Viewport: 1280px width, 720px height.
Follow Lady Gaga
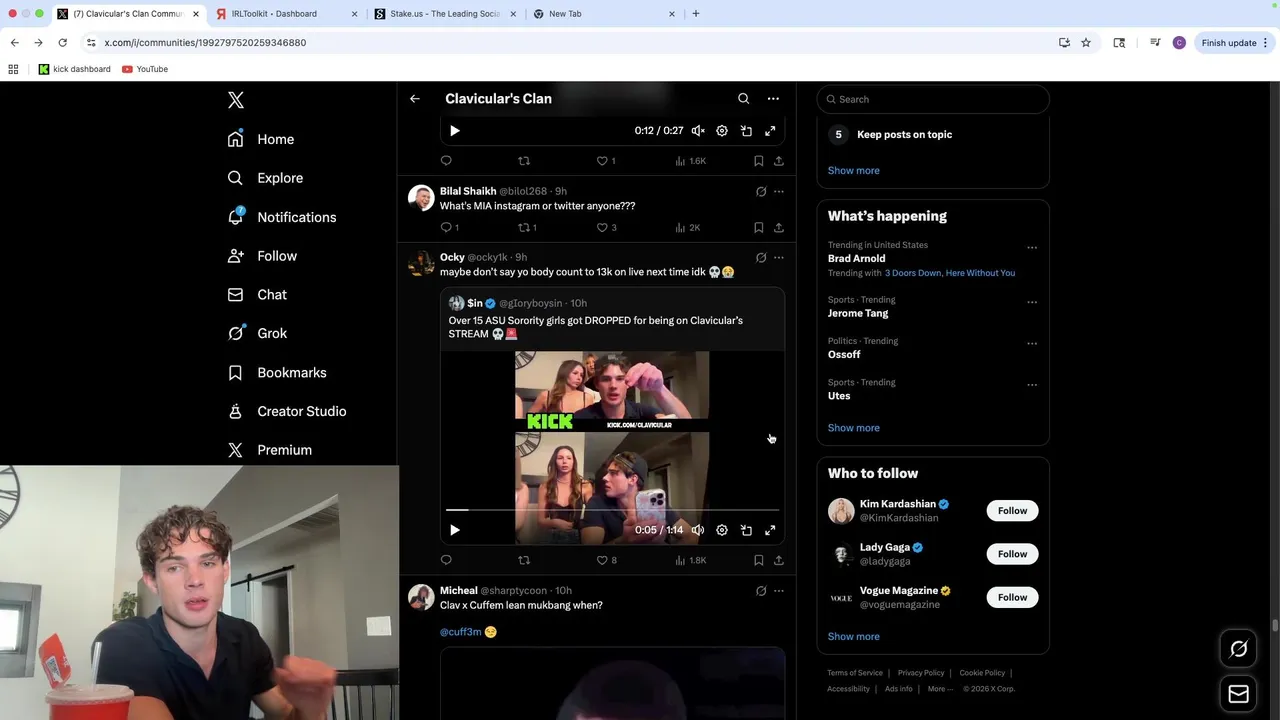(1012, 554)
